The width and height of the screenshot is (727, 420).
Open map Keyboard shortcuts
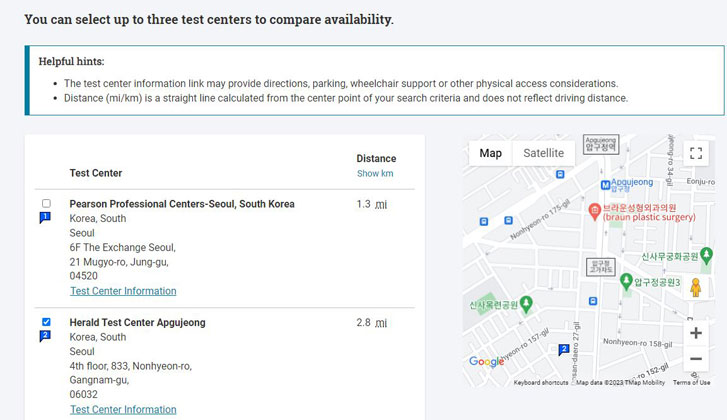click(541, 382)
